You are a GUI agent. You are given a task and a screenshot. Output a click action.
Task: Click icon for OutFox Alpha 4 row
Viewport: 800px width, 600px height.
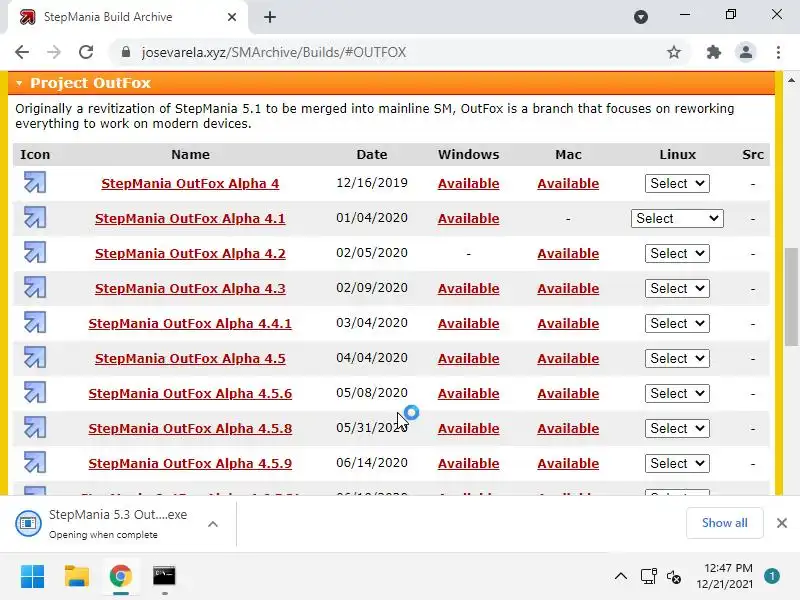point(35,182)
